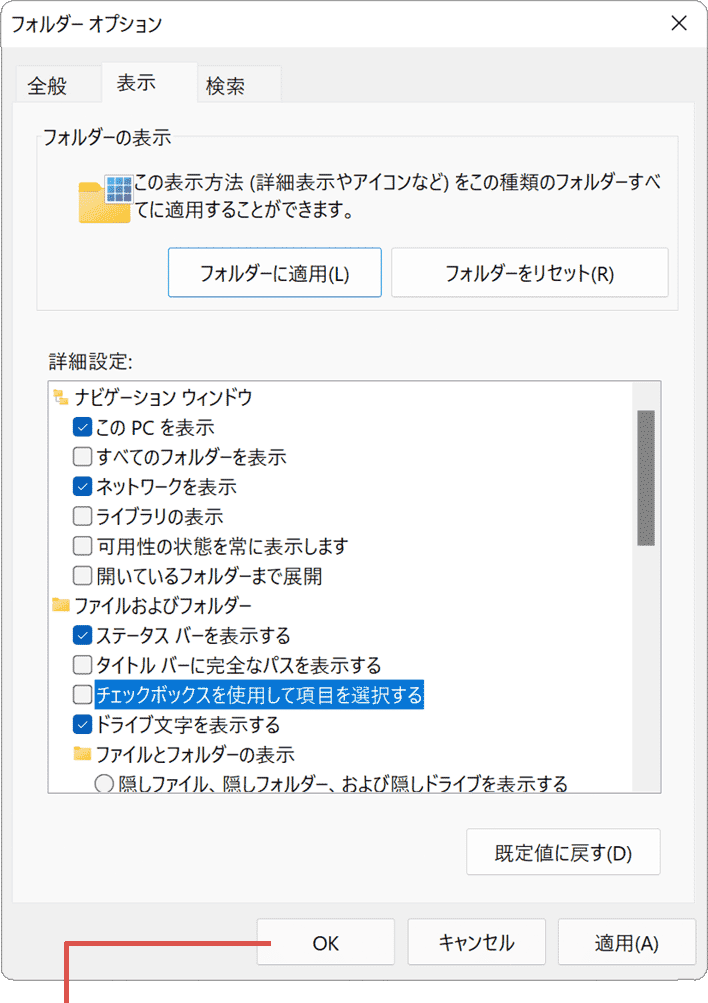Screen dimensions: 708x1003
Task: Click the folder icon beside ナビゲーション ウィンドウ
Action: click(63, 397)
